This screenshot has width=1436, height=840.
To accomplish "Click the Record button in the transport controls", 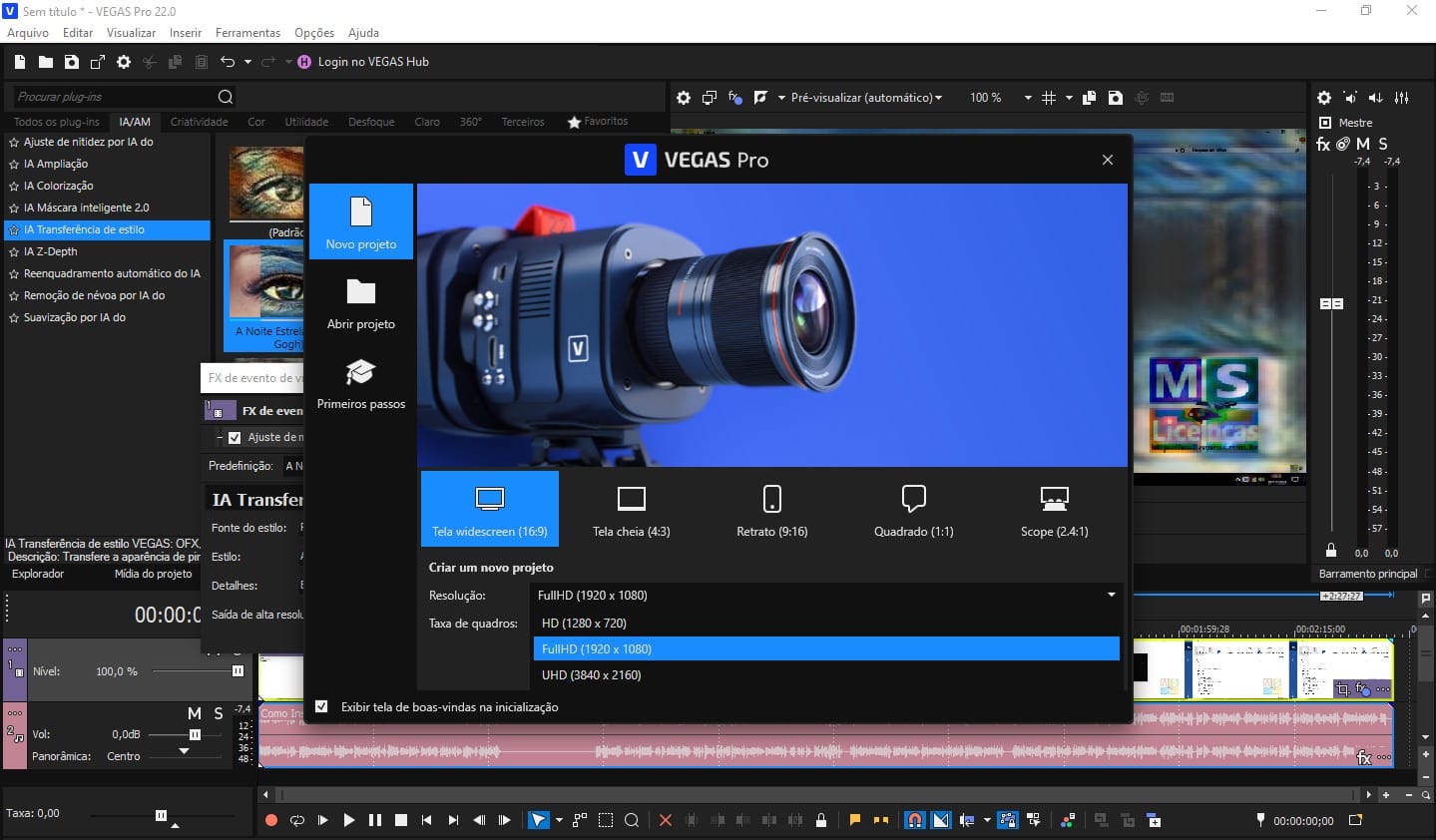I will (x=269, y=820).
